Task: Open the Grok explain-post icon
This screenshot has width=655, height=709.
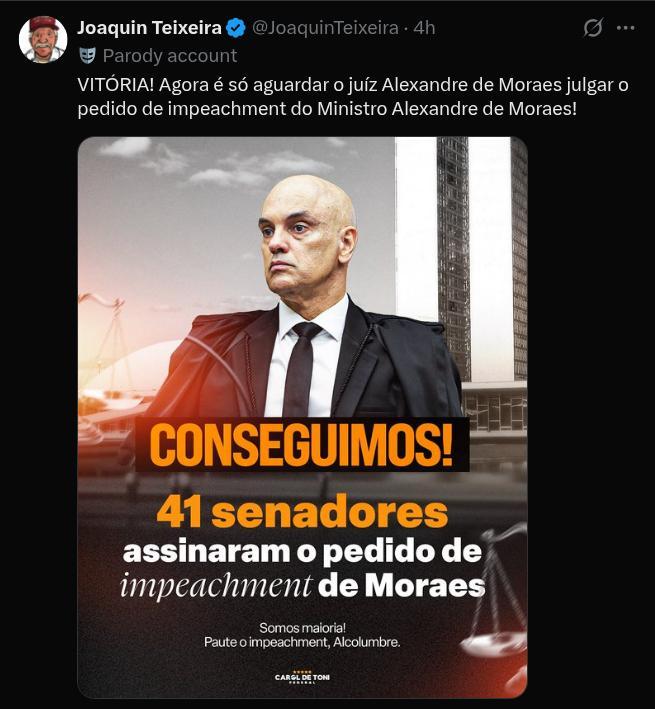Action: pyautogui.click(x=593, y=28)
